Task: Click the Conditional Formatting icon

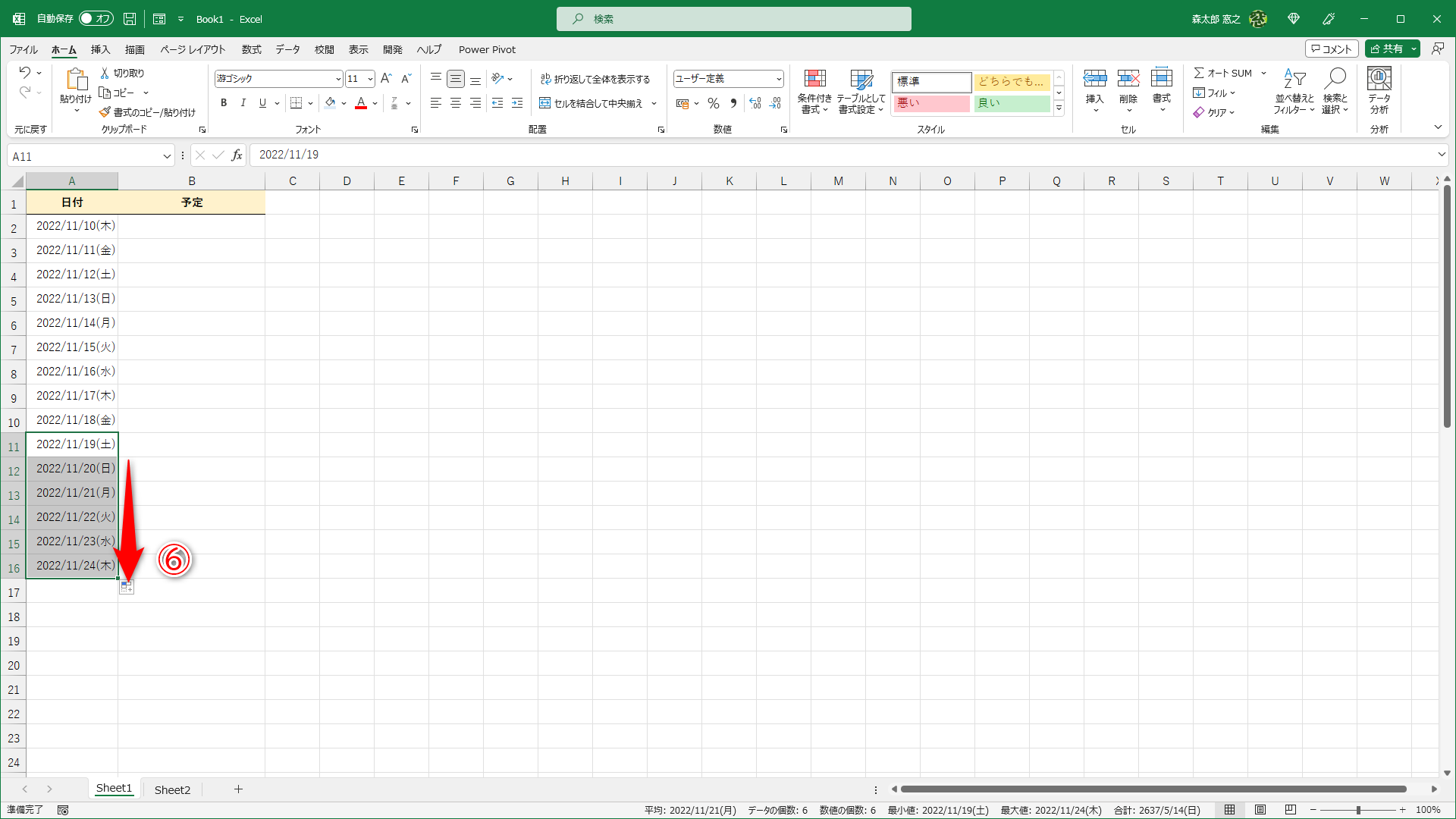Action: [x=814, y=79]
